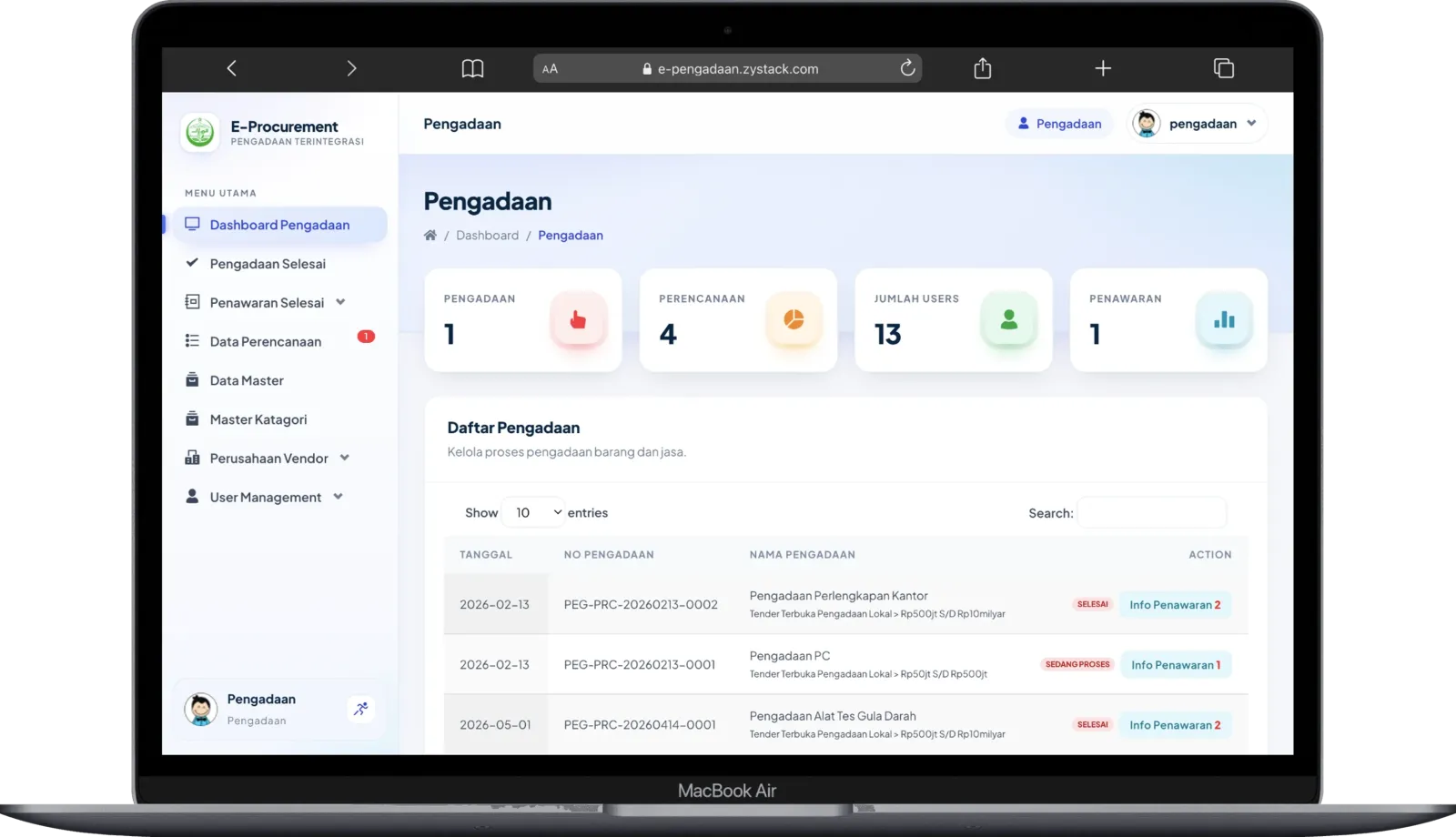Go back with the browser back arrow

coord(231,68)
